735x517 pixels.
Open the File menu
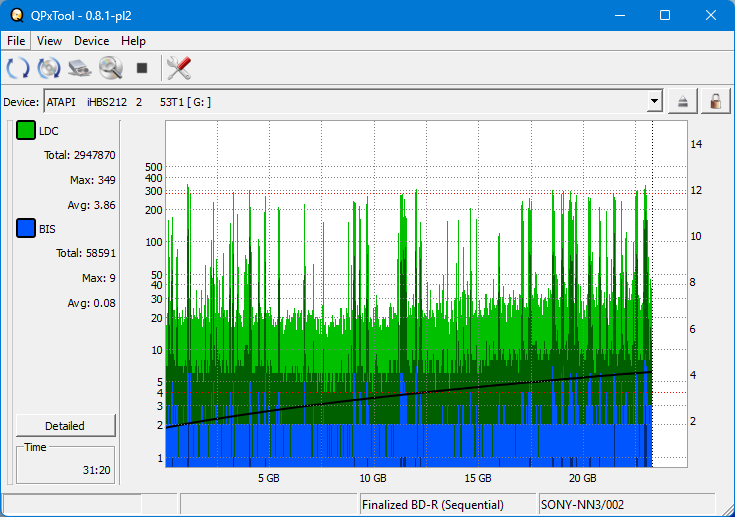[16, 41]
